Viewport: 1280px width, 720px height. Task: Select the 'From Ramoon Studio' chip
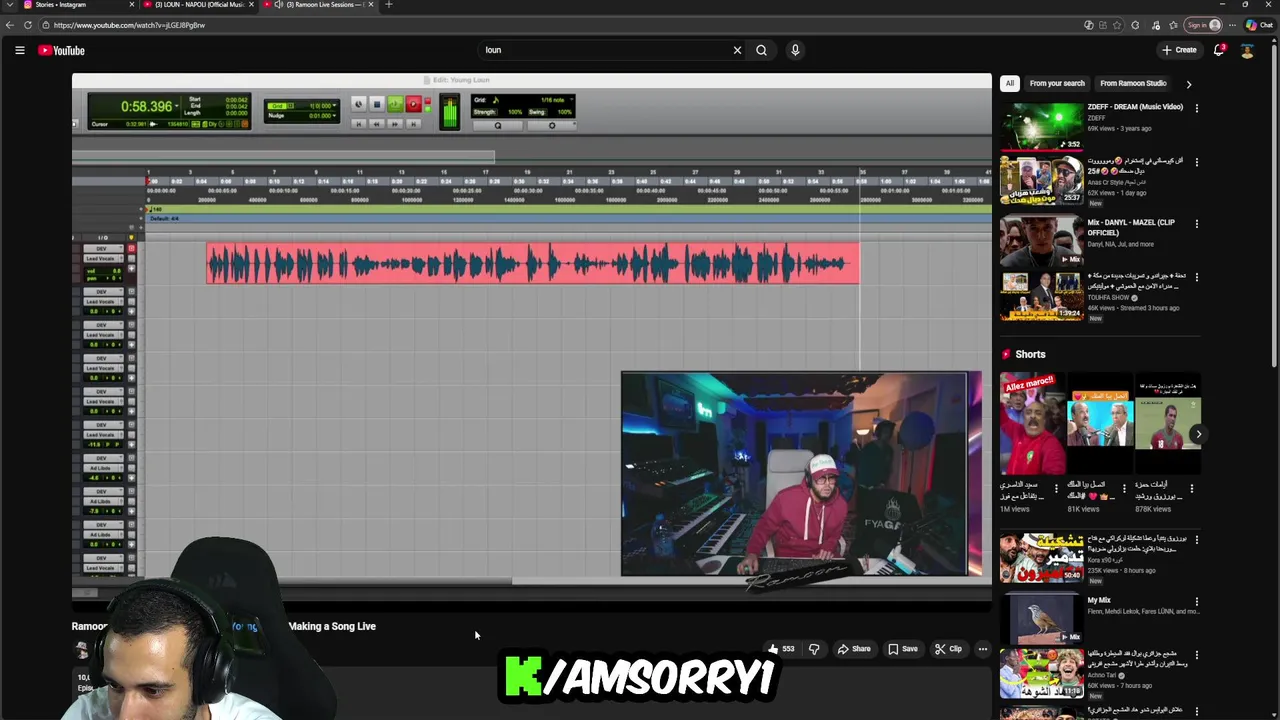point(1133,84)
